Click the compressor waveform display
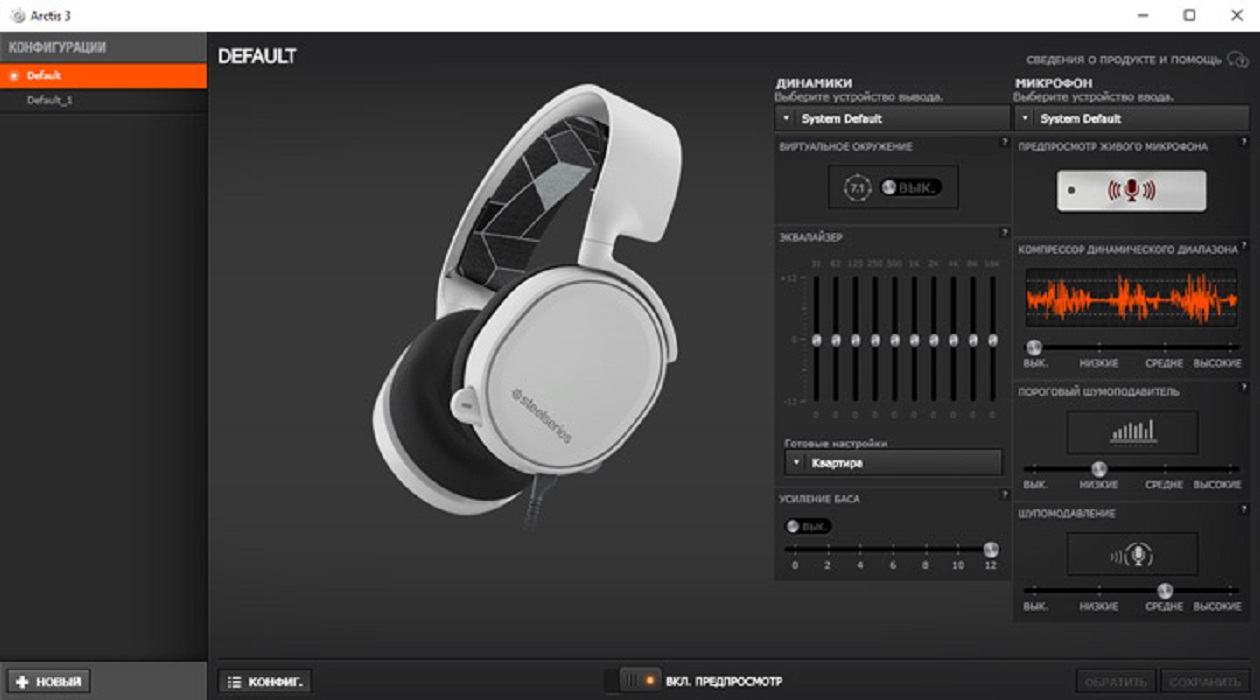The height and width of the screenshot is (700, 1260). click(x=1132, y=298)
